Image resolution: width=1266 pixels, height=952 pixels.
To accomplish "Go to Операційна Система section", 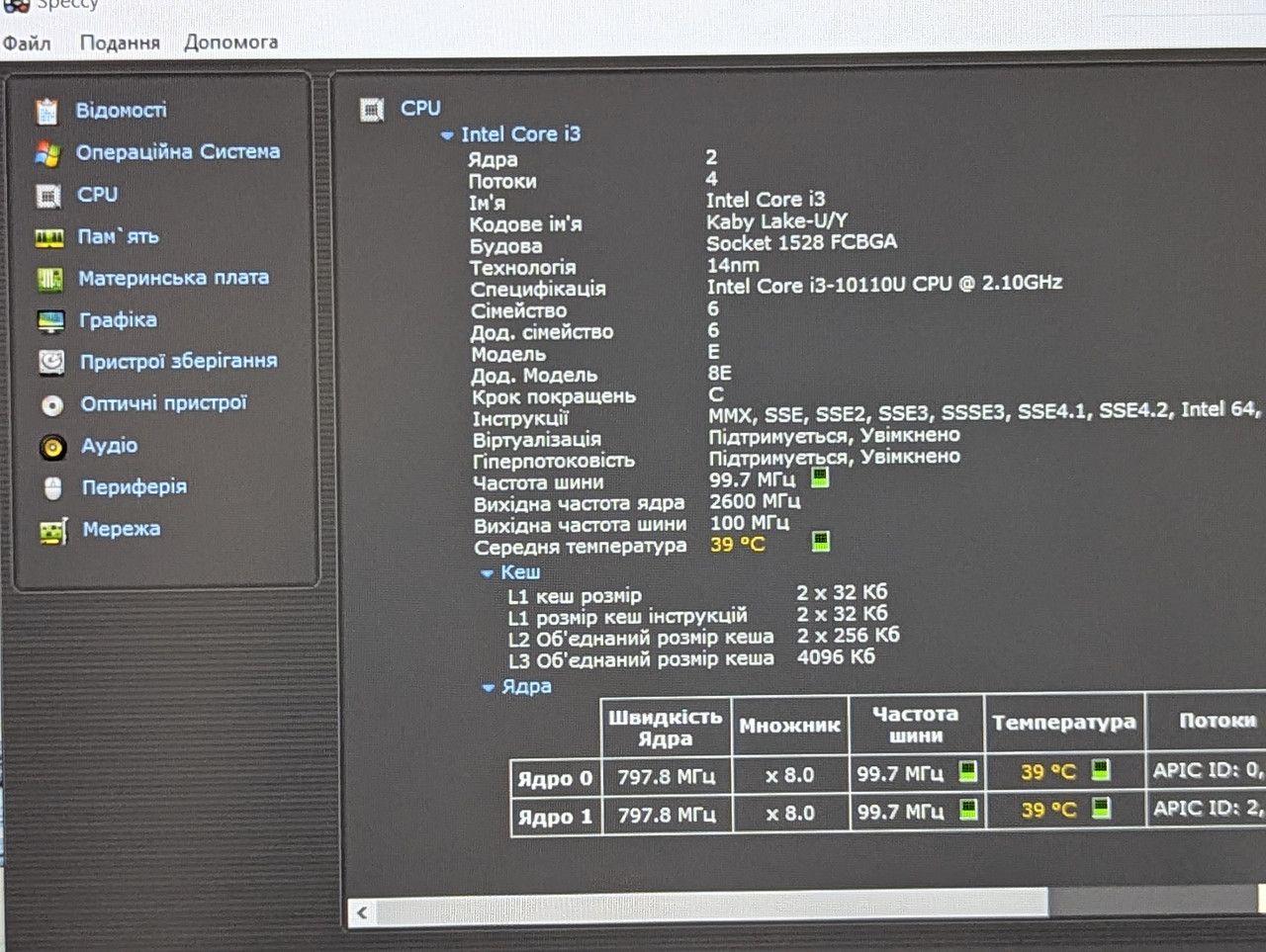I will point(178,152).
